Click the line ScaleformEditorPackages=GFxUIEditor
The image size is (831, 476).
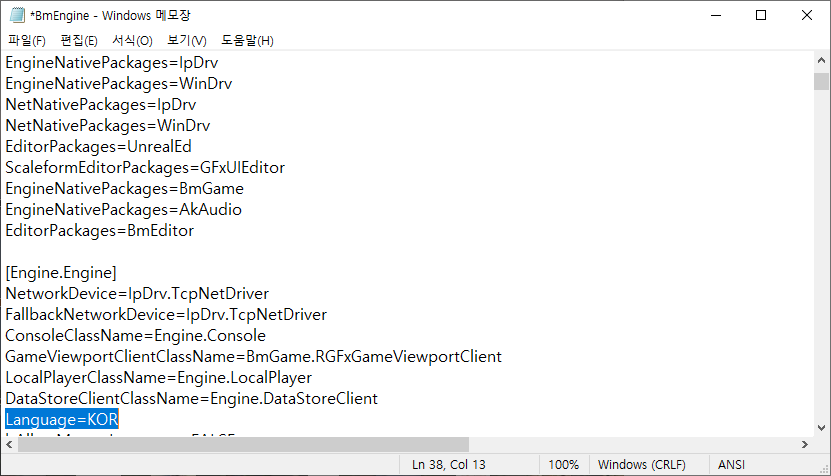(145, 168)
